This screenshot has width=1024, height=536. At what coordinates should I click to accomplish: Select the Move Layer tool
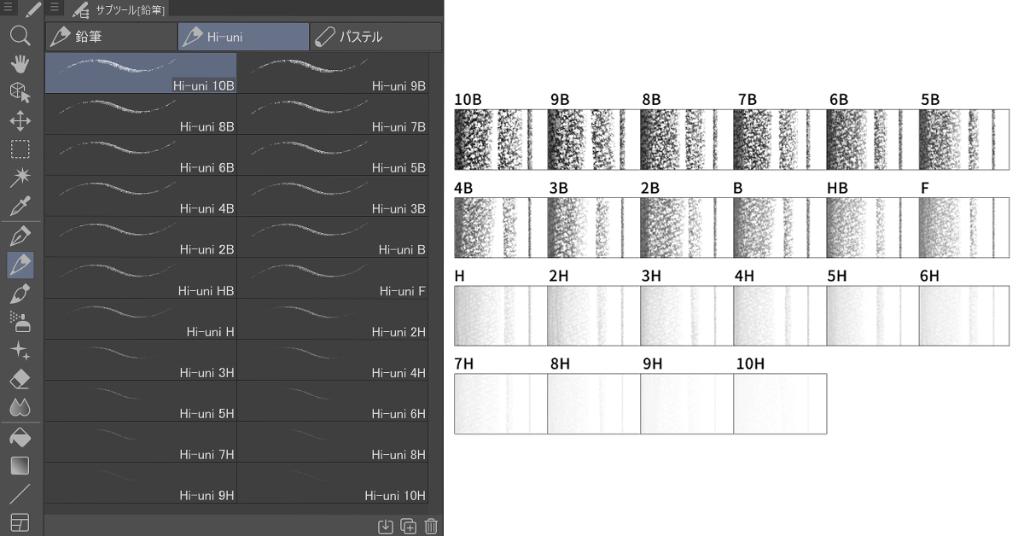tap(20, 121)
